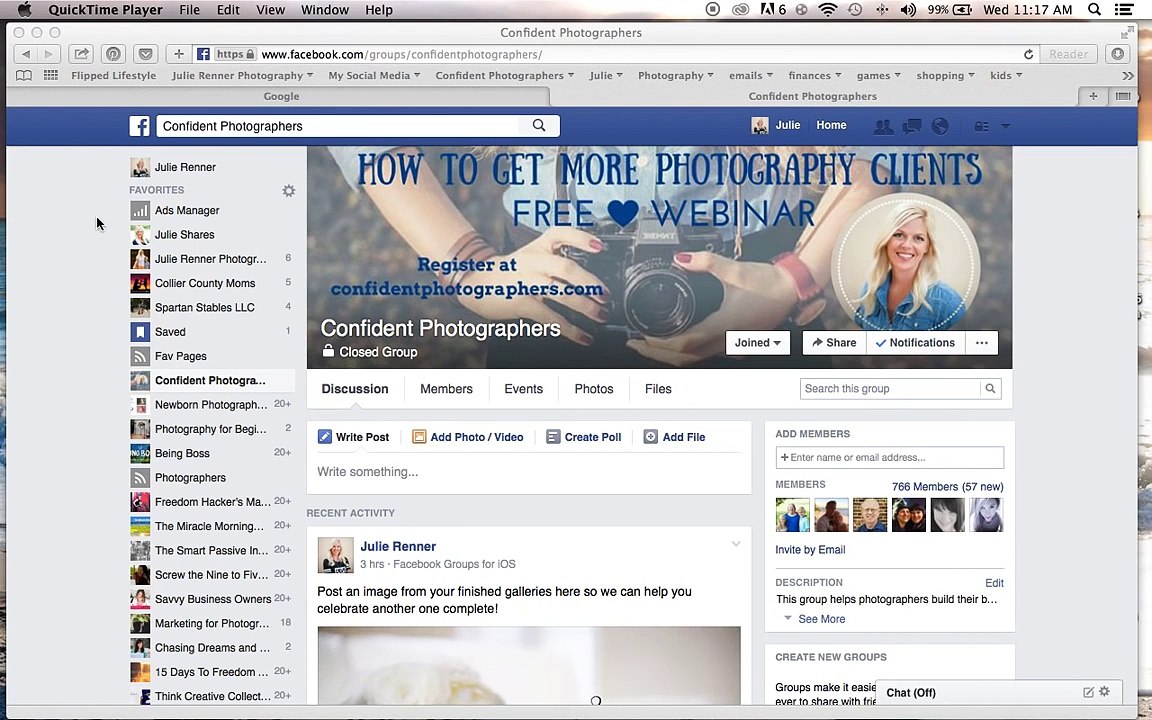Screen dimensions: 1152x720
Task: Open privacy shortcuts lock icon
Action: click(981, 126)
